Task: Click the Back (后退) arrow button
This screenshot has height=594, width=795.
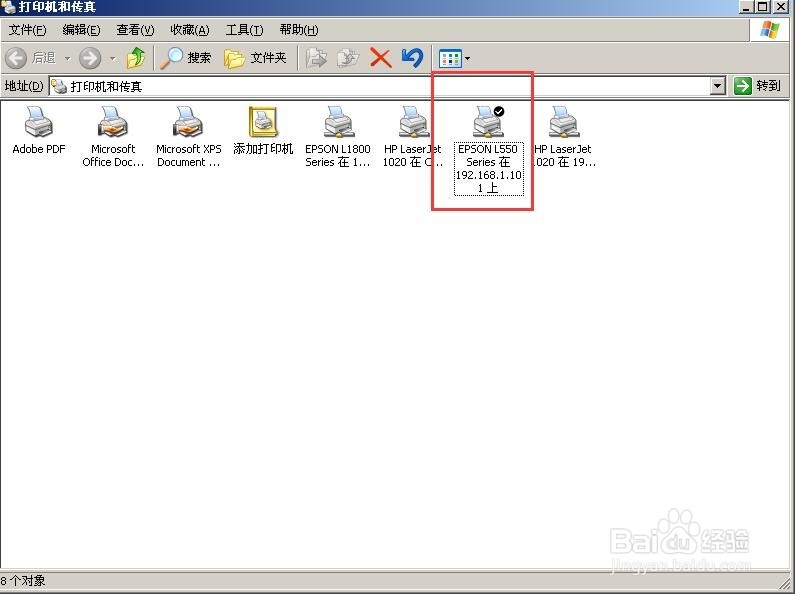Action: (16, 58)
